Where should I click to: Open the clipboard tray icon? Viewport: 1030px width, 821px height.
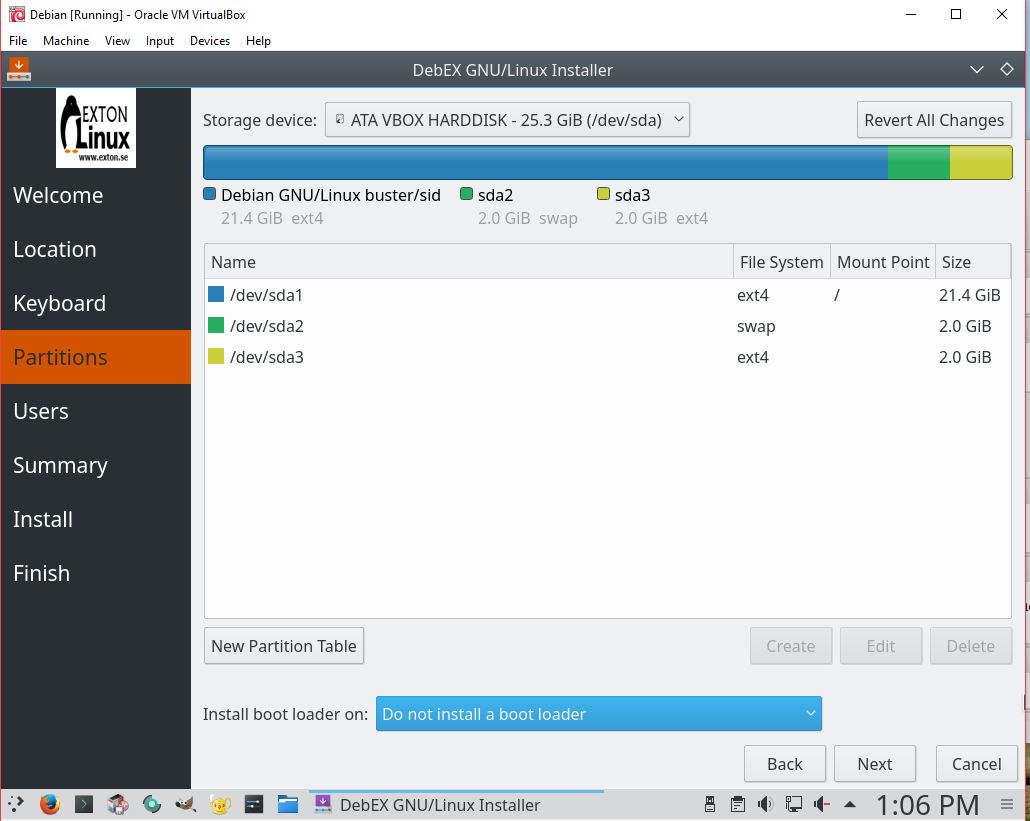click(738, 804)
